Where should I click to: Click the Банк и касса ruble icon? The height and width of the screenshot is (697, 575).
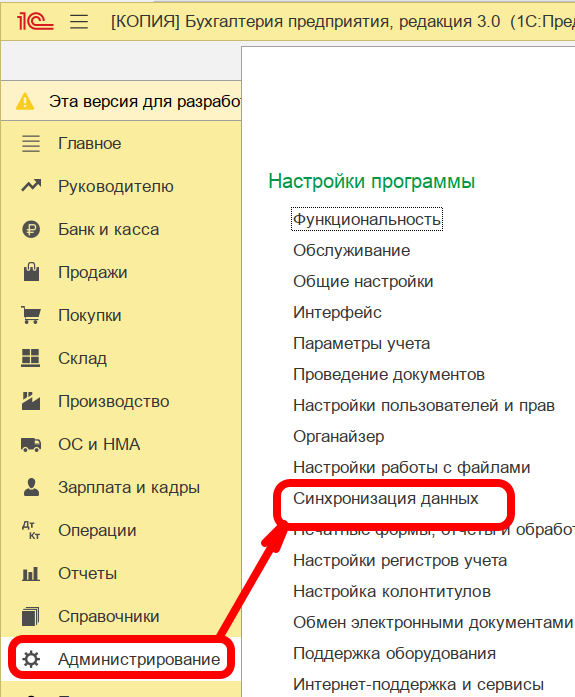pos(31,229)
